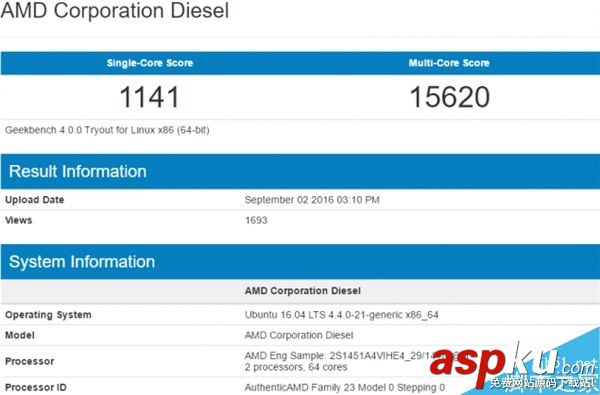This screenshot has height=395, width=600.
Task: Click the Views row label
Action: click(x=18, y=220)
